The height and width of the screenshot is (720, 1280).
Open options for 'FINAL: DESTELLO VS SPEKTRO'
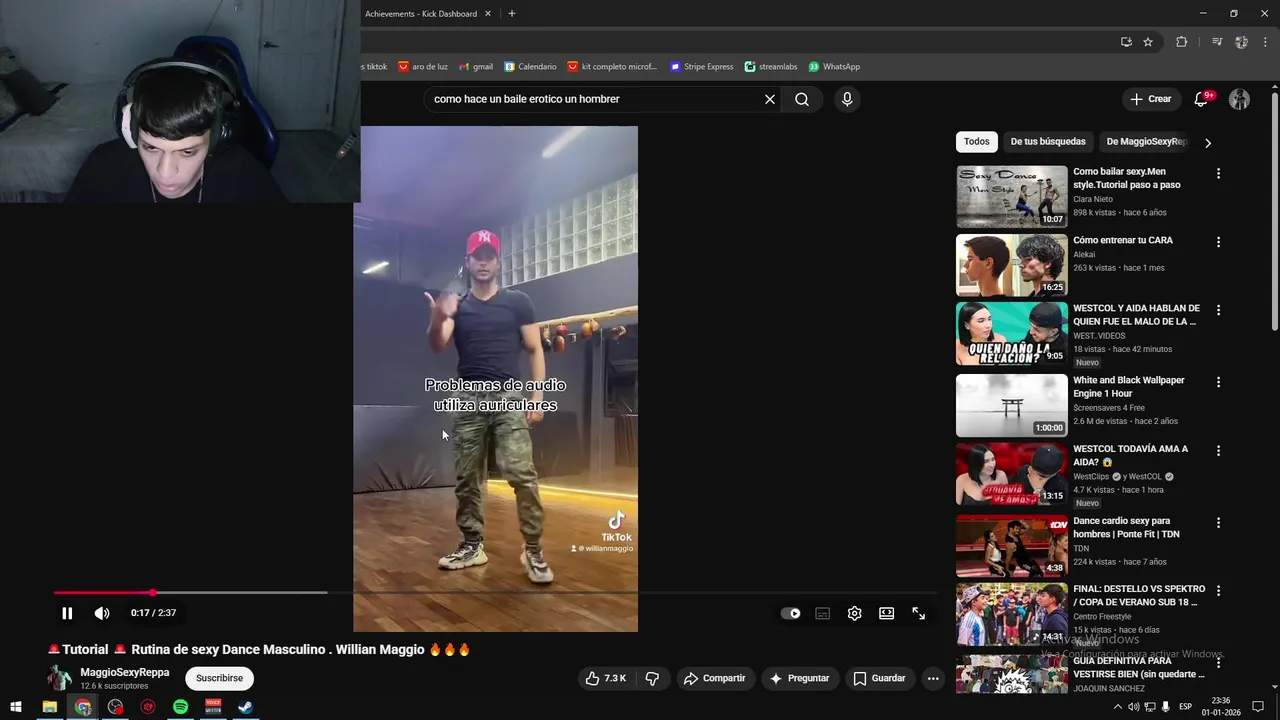coord(1218,590)
